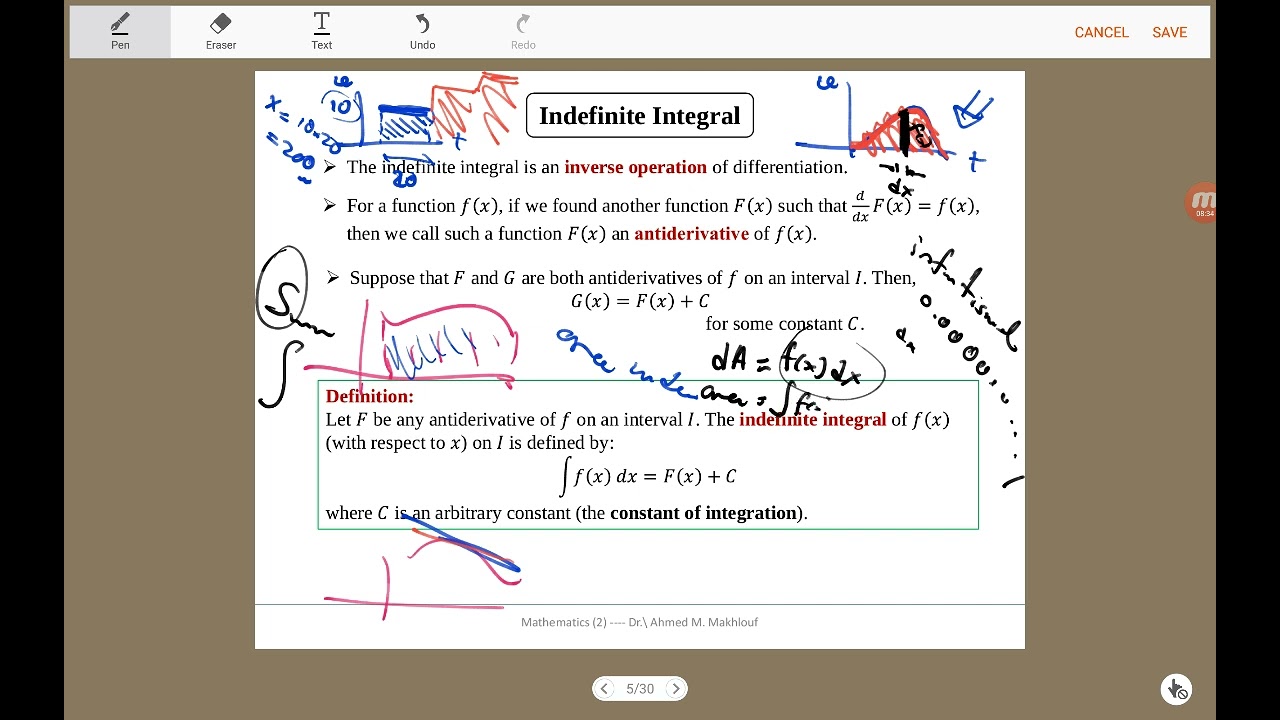Cancel the annotation edits
Viewport: 1280px width, 720px height.
point(1101,32)
